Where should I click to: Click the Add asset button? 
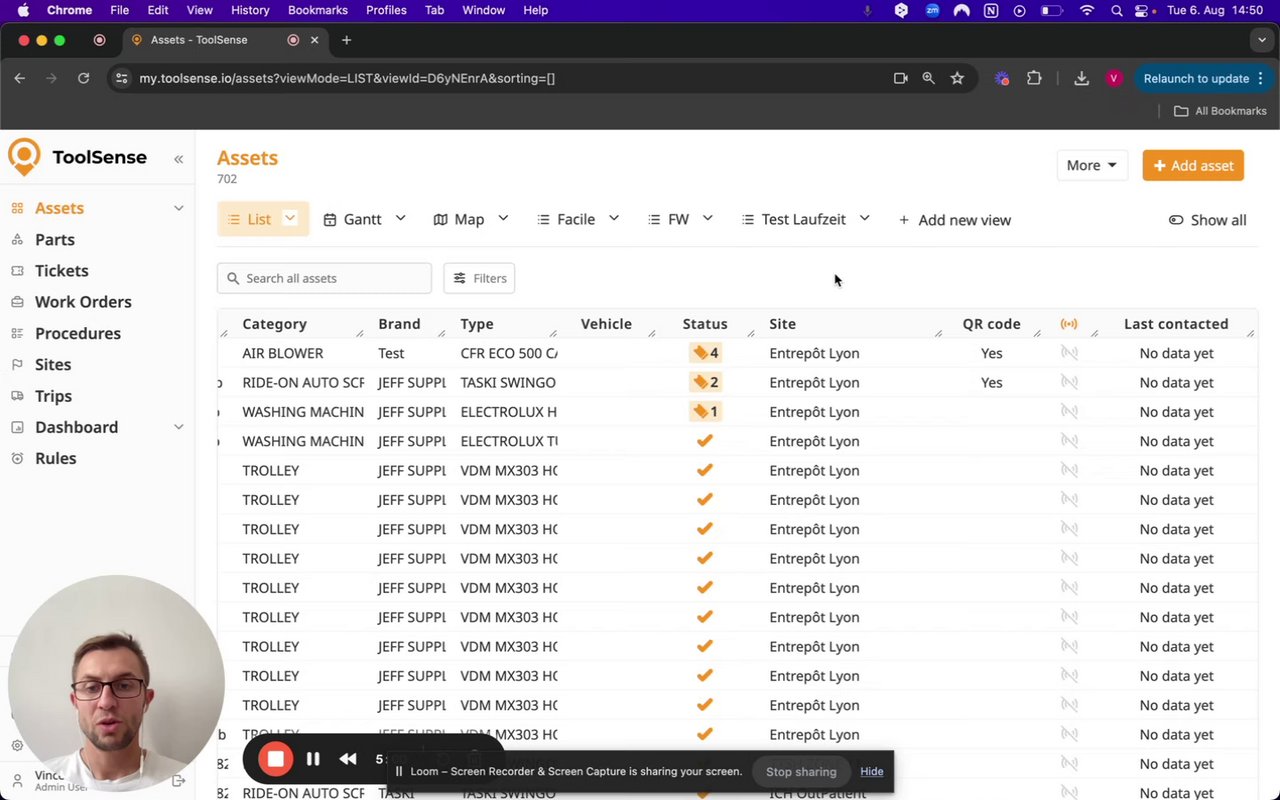[1193, 166]
